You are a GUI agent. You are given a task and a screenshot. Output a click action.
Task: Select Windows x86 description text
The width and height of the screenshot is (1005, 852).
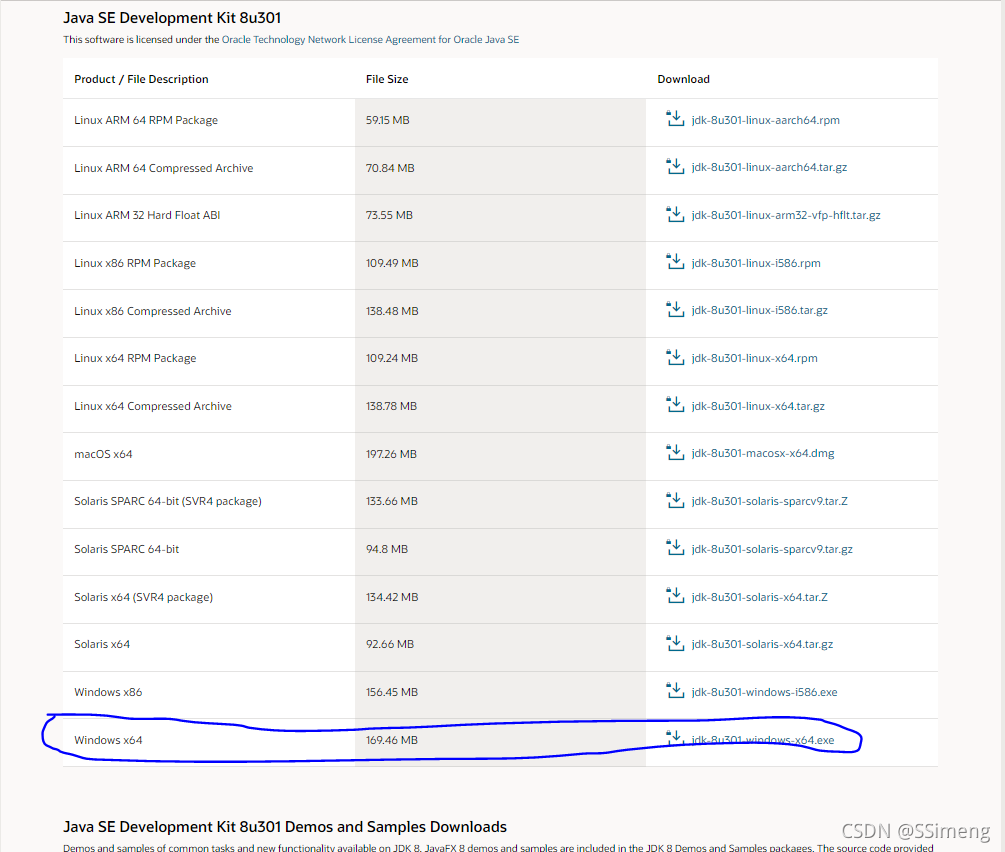pyautogui.click(x=108, y=692)
